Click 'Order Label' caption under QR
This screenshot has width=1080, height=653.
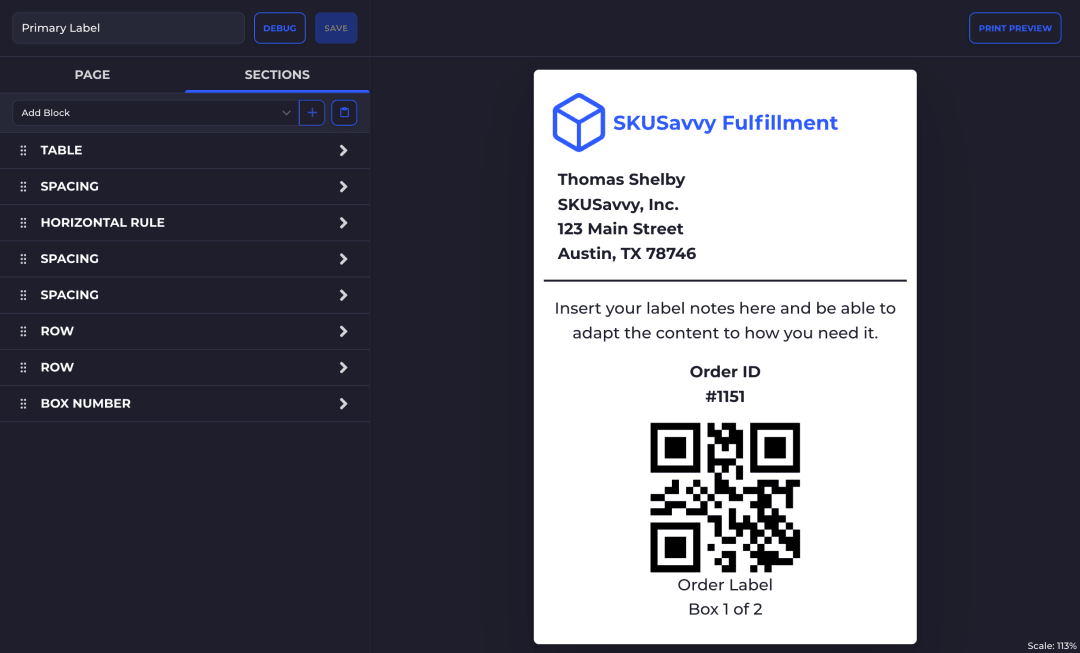(725, 585)
